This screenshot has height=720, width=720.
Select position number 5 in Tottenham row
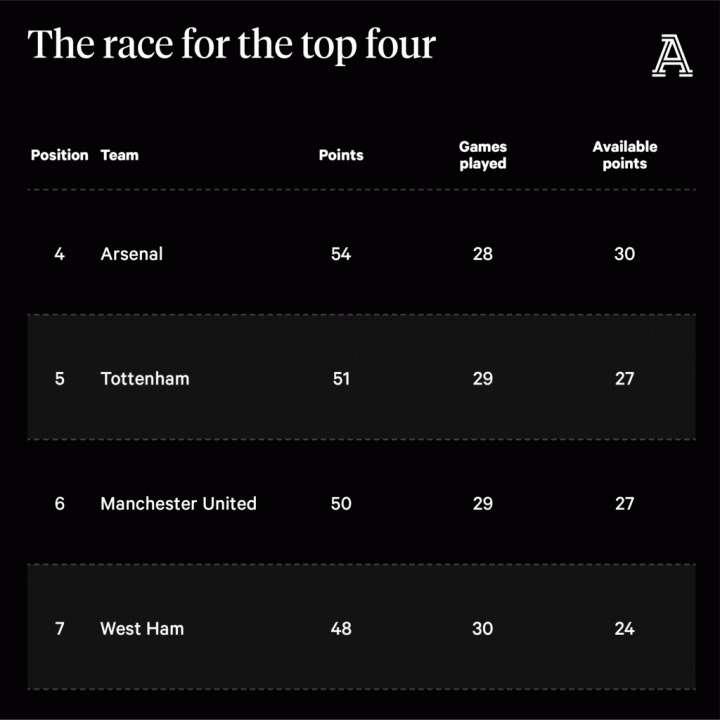point(60,379)
